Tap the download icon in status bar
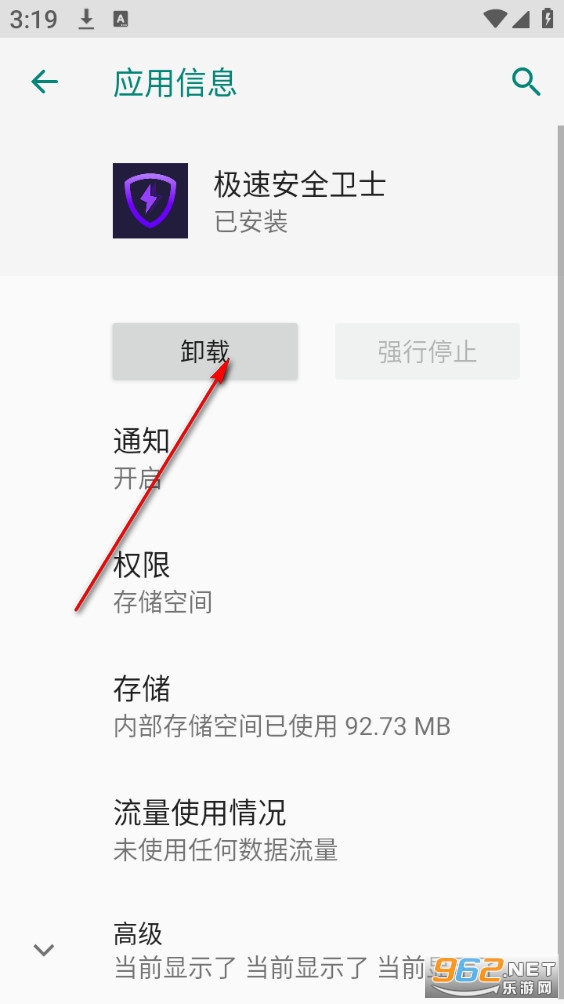 [86, 19]
